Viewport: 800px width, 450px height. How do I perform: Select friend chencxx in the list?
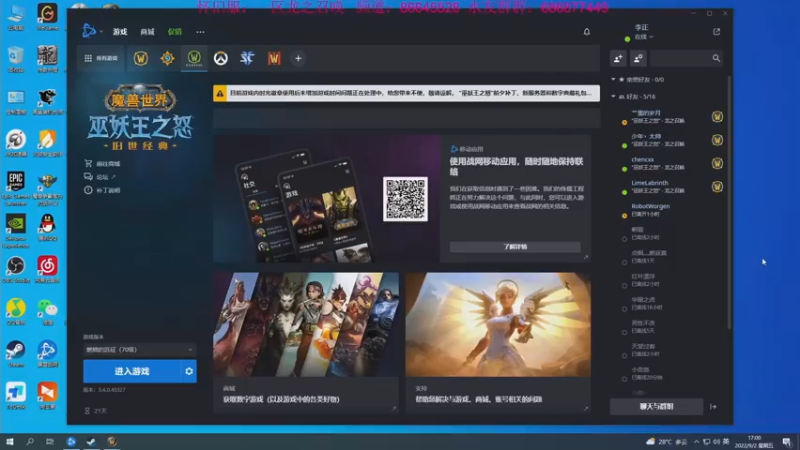(665, 163)
